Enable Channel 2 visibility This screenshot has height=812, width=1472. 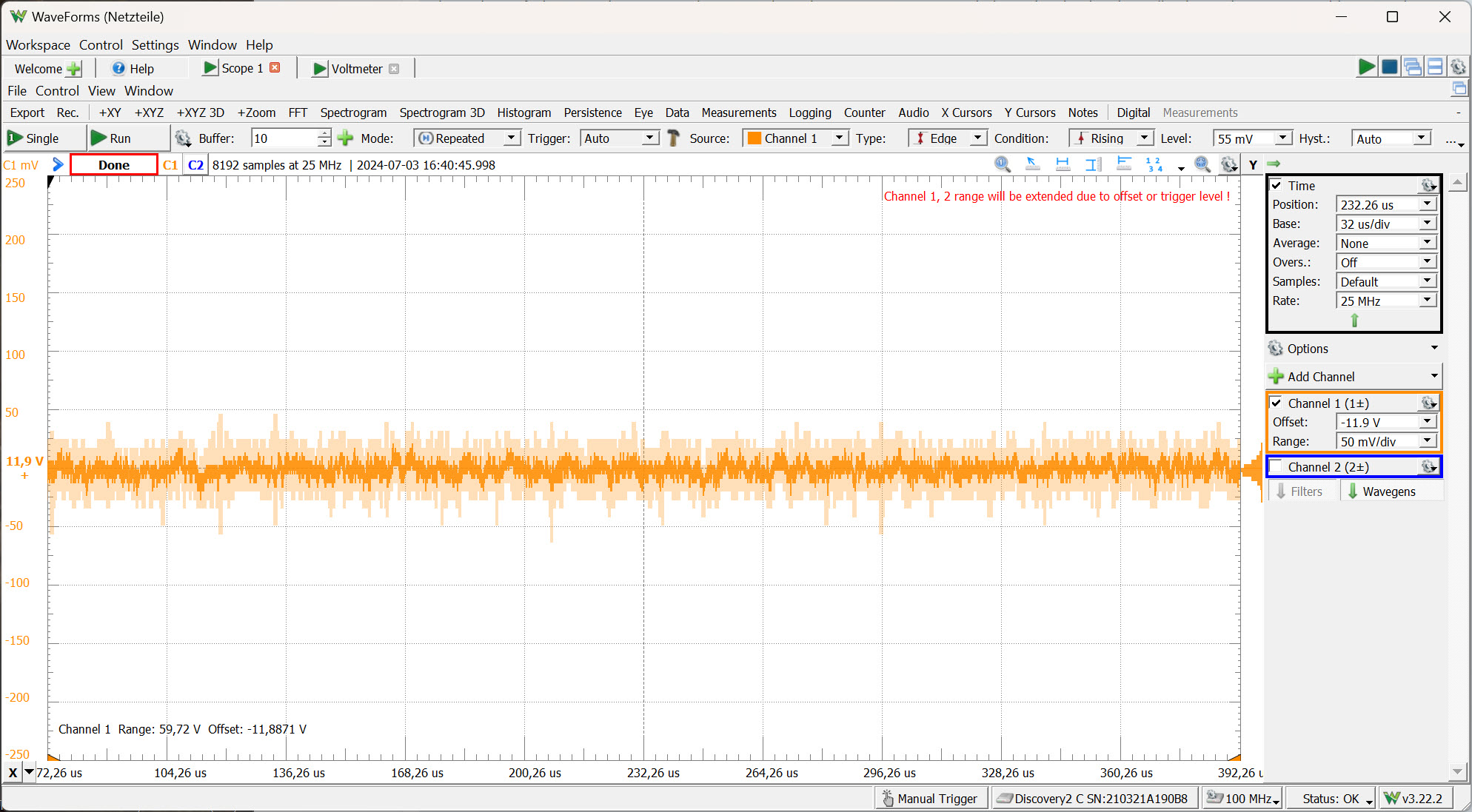1277,466
